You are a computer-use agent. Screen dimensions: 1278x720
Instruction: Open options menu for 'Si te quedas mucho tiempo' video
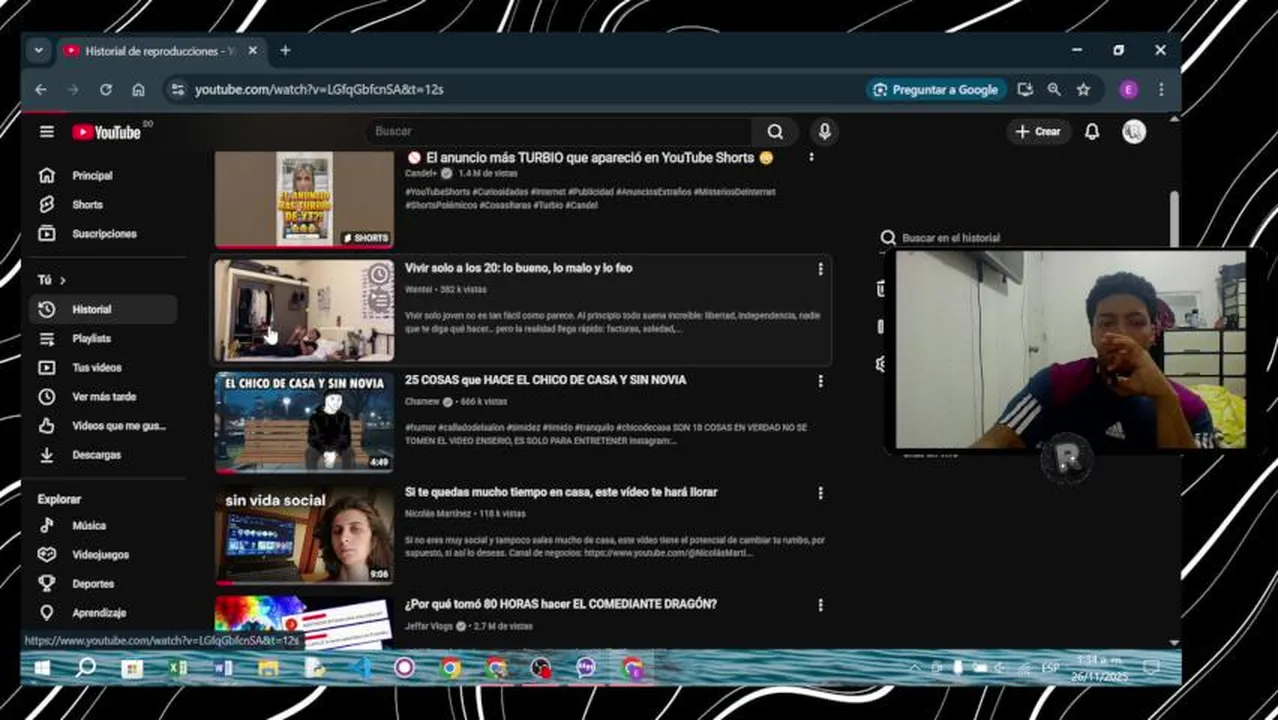(820, 493)
